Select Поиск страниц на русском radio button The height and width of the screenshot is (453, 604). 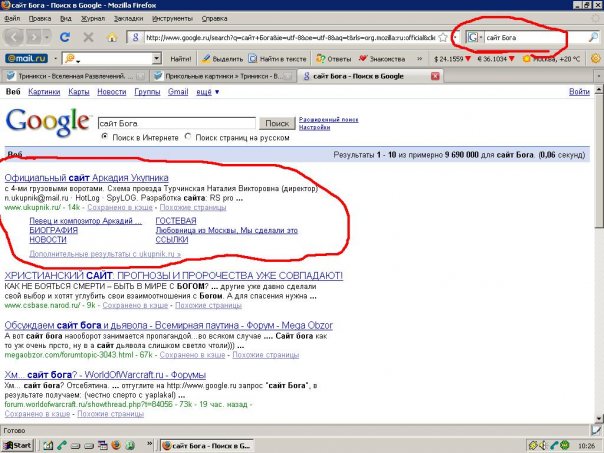tap(188, 137)
